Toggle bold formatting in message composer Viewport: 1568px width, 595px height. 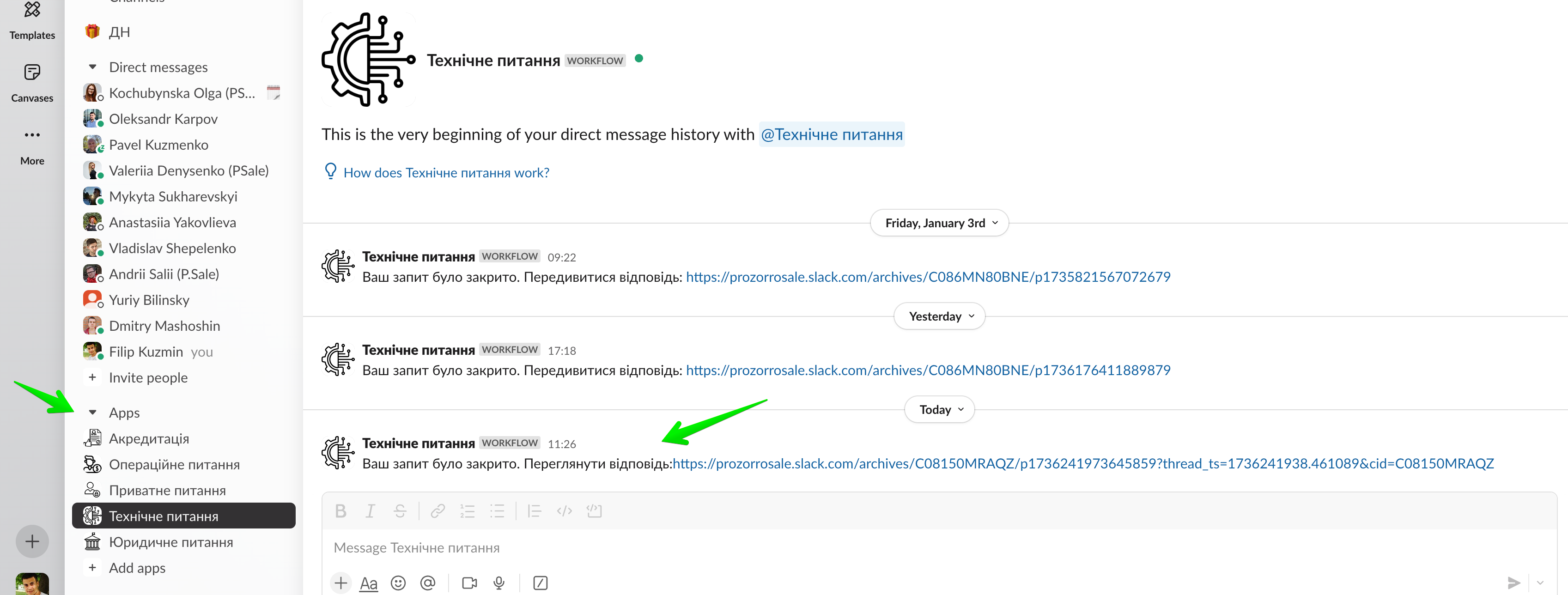(341, 511)
